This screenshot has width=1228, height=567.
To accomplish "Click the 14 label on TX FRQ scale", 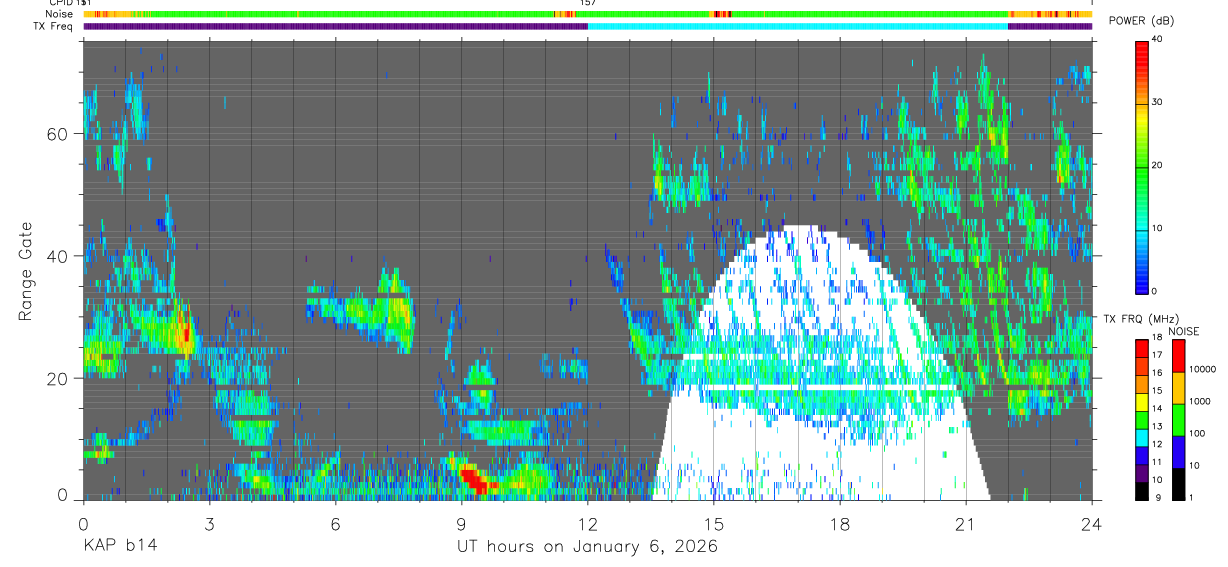I will (1157, 408).
